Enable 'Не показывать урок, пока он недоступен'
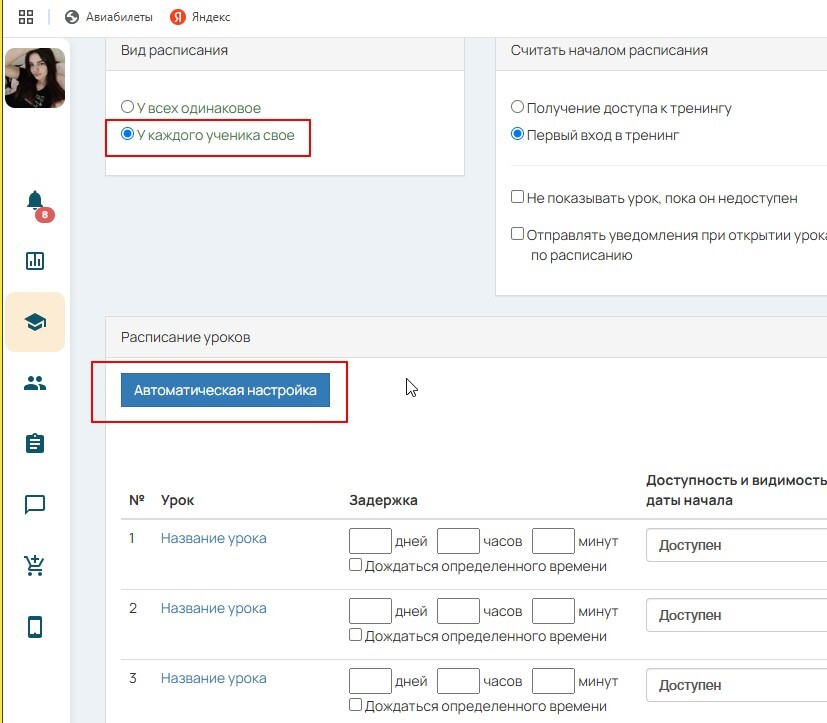The height and width of the screenshot is (723, 827). click(x=517, y=198)
